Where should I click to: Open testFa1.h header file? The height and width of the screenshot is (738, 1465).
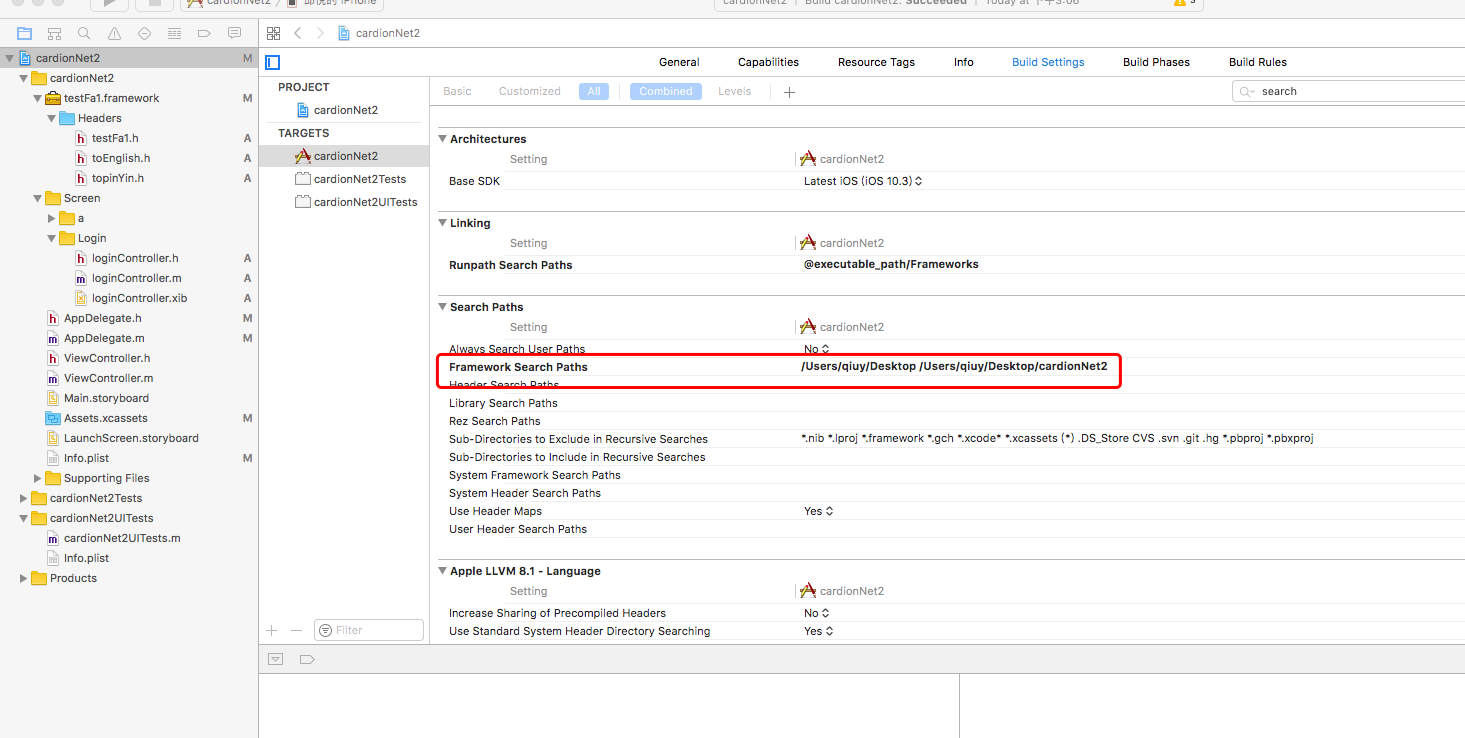click(114, 138)
